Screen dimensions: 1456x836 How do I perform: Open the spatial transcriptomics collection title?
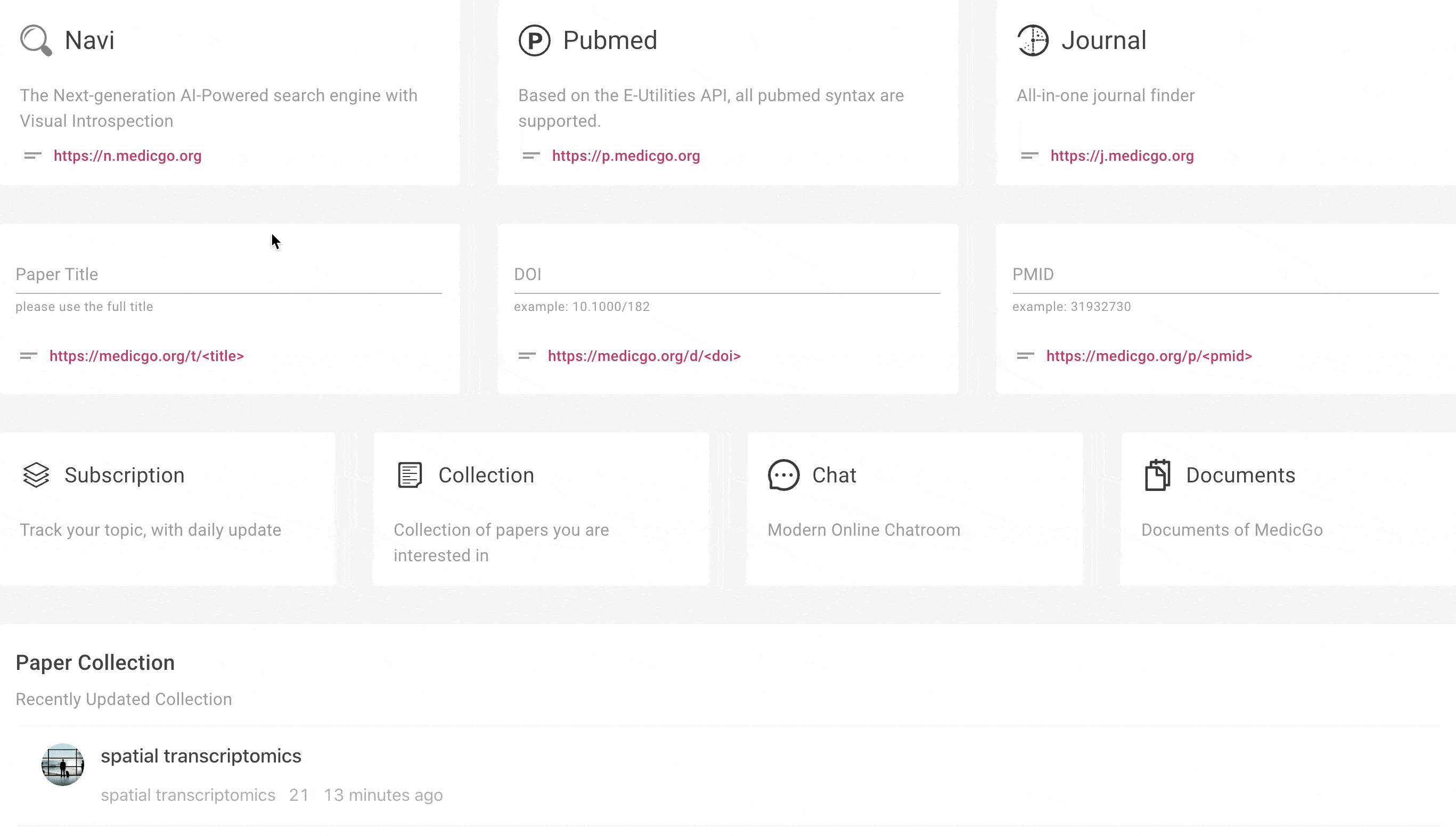coord(201,756)
